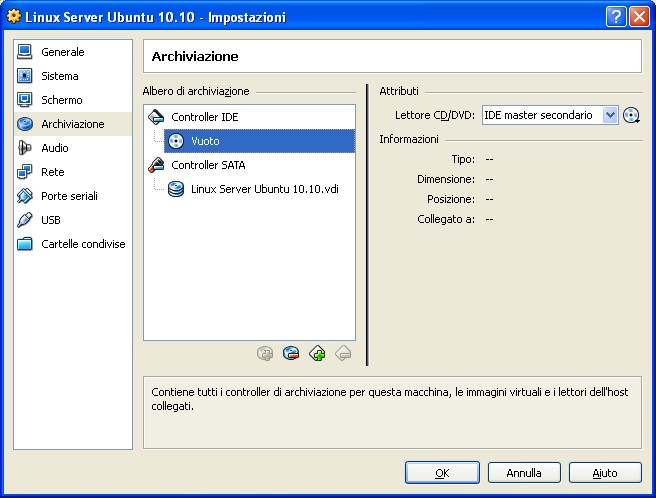
Task: Open the Lettore CD/DVD dropdown
Action: (x=611, y=115)
